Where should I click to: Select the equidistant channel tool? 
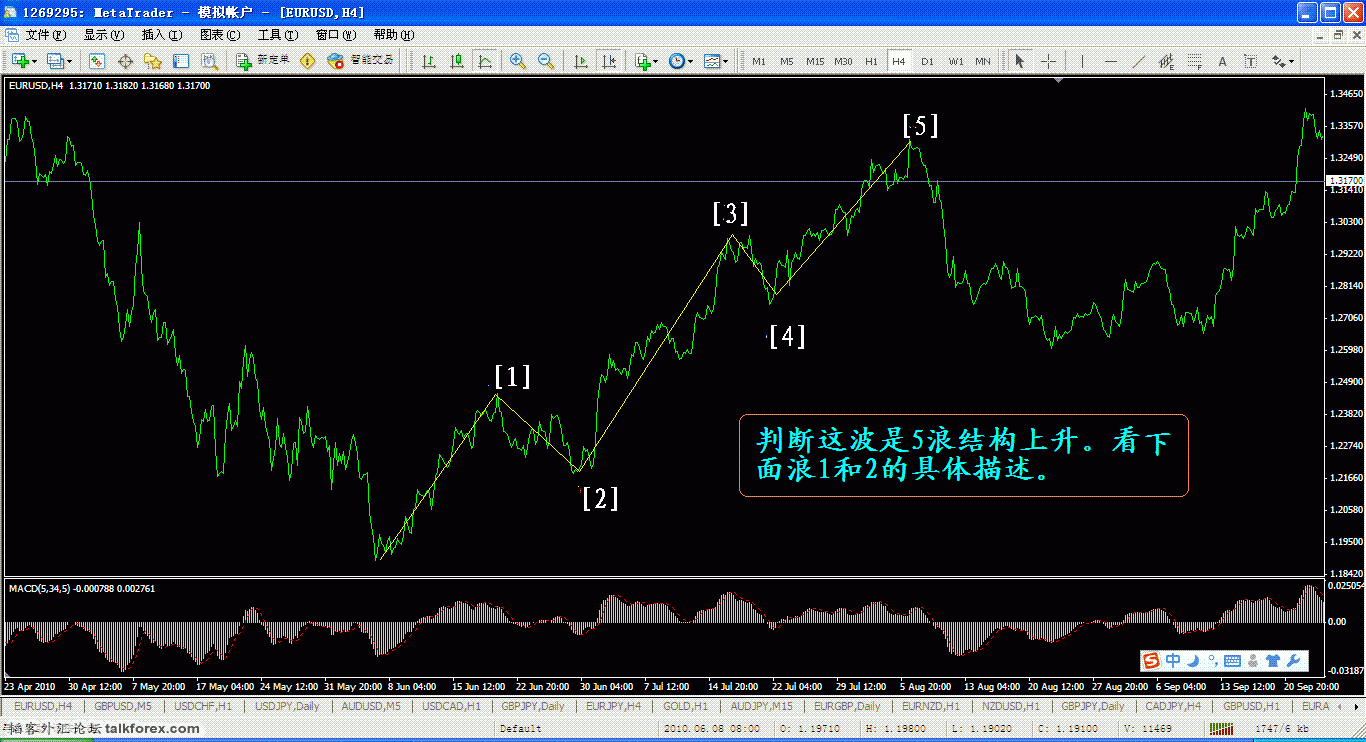1166,61
